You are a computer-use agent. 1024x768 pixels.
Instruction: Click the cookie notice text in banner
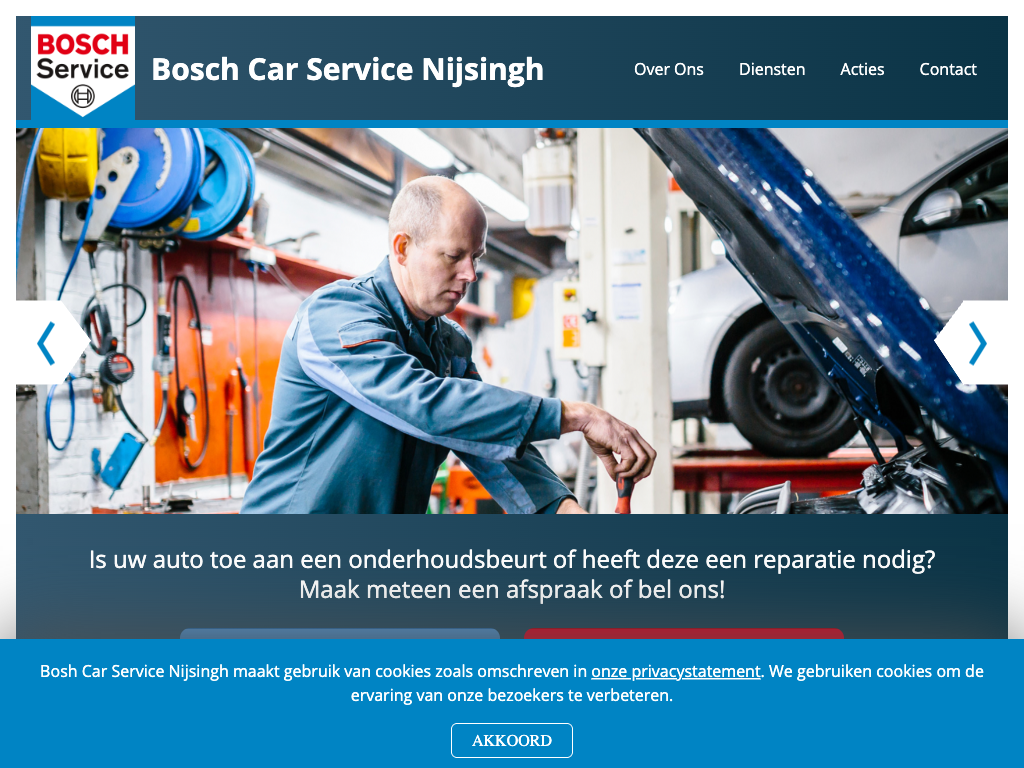click(512, 683)
